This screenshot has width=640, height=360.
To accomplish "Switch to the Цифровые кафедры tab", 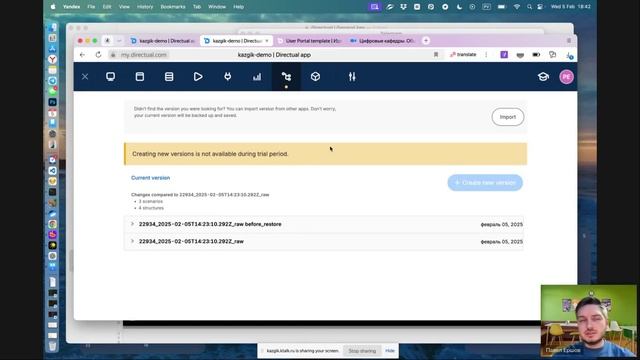I will click(x=382, y=41).
